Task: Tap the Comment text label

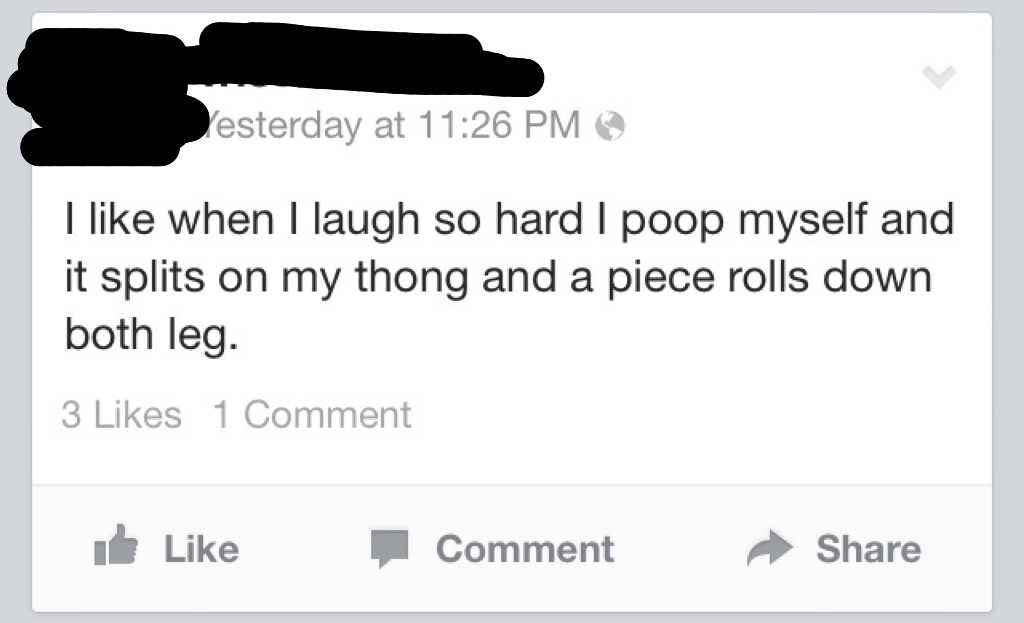Action: pyautogui.click(x=524, y=549)
